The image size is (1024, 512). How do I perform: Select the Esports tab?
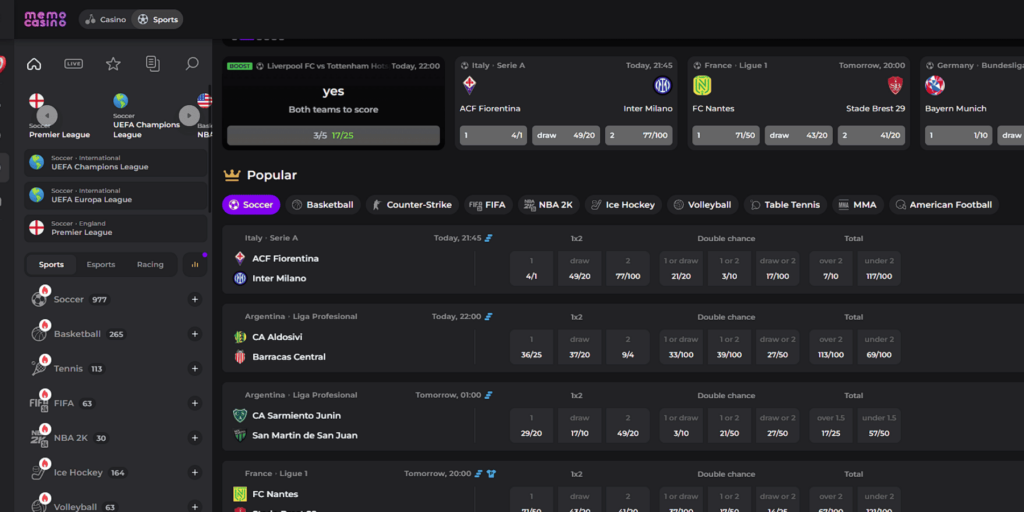(x=101, y=264)
